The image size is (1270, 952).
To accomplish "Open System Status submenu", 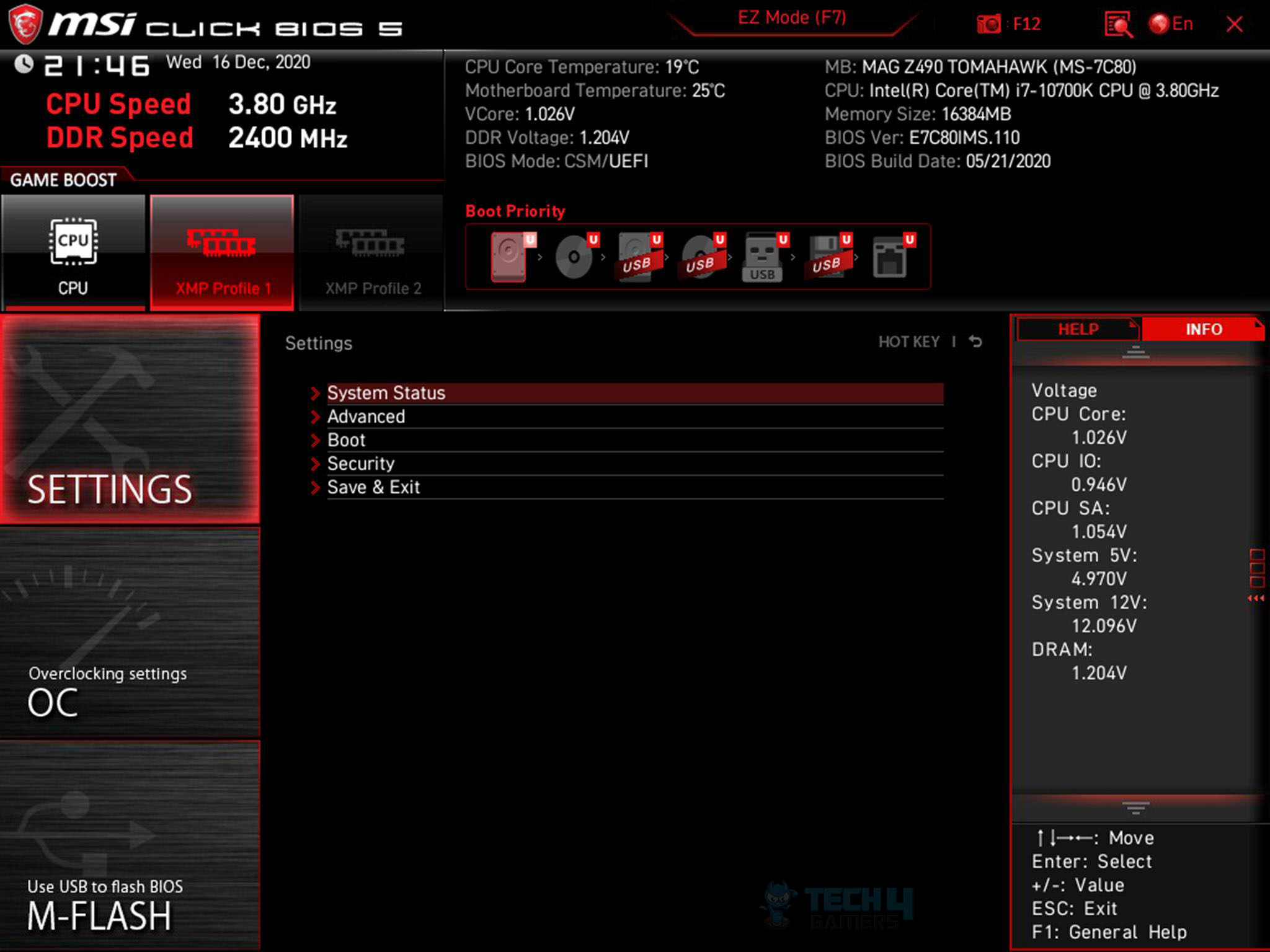I will coord(635,393).
